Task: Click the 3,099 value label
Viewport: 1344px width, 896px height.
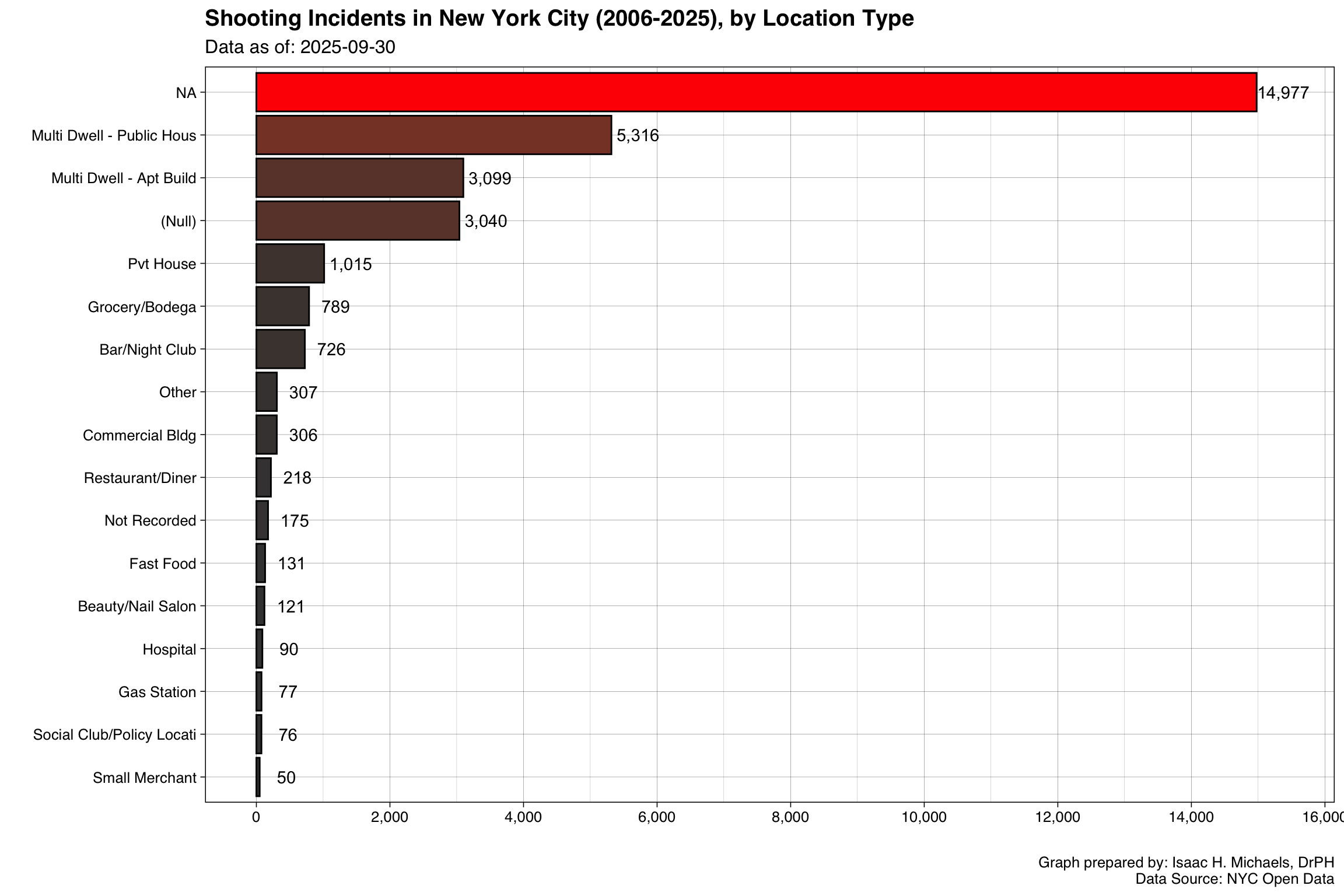Action: pyautogui.click(x=489, y=178)
